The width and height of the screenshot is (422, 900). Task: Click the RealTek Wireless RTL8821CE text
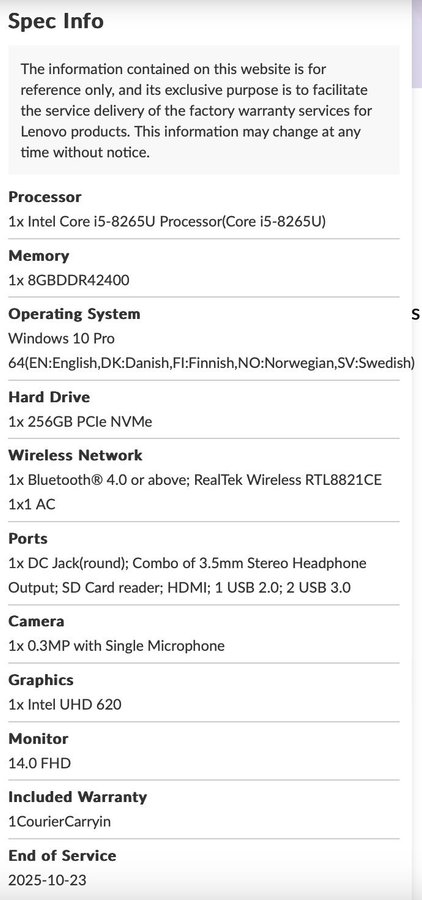(x=288, y=480)
